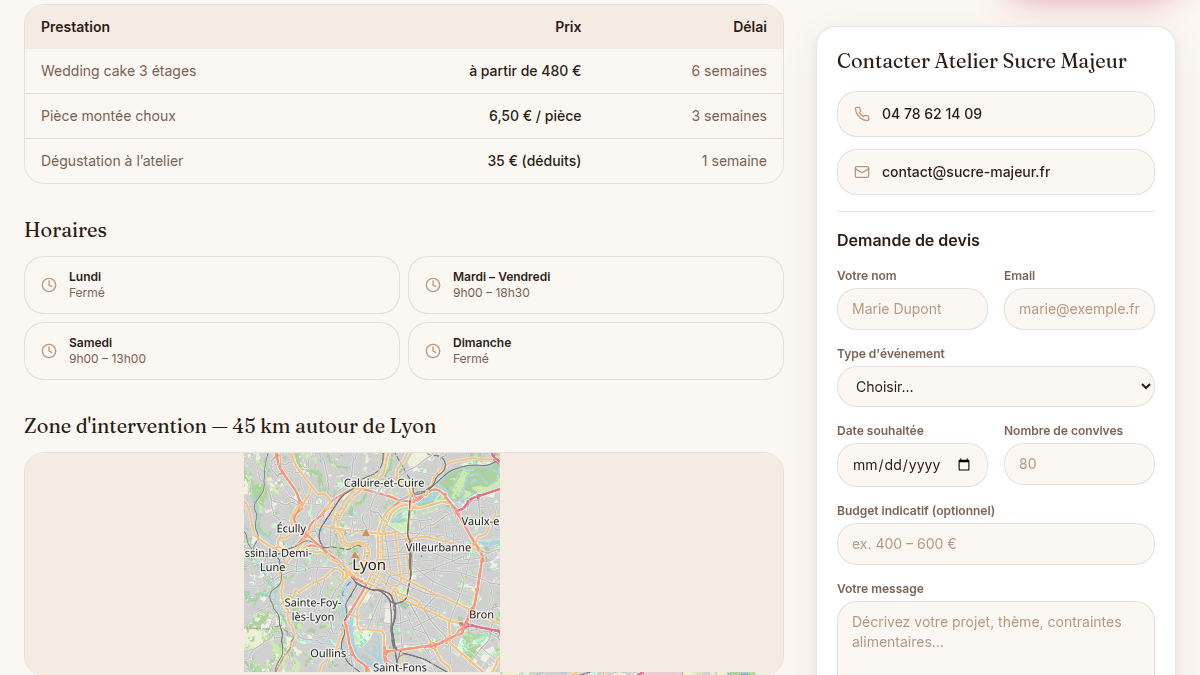This screenshot has width=1200, height=675.
Task: Click the clock icon in Samedi card
Action: coord(49,351)
